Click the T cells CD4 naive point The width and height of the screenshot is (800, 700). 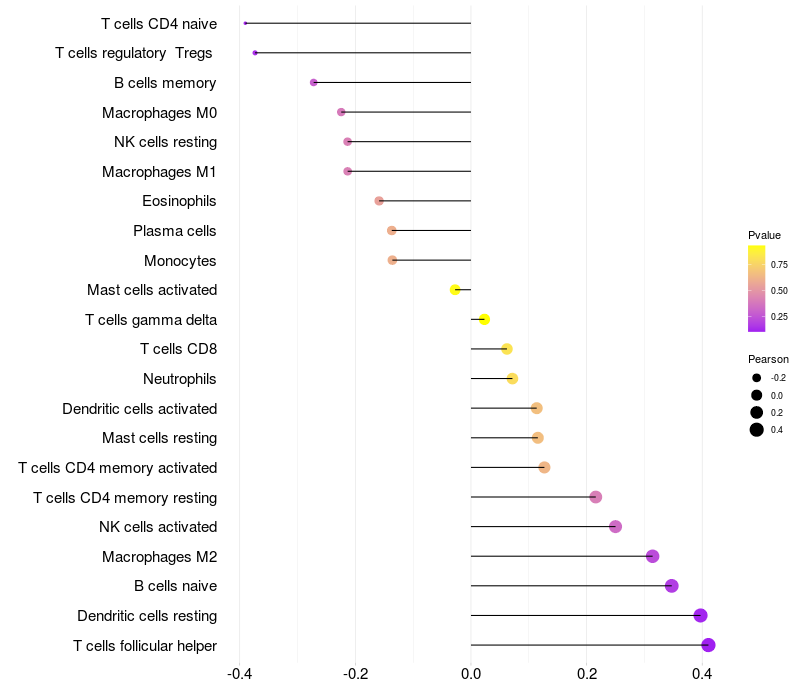245,23
